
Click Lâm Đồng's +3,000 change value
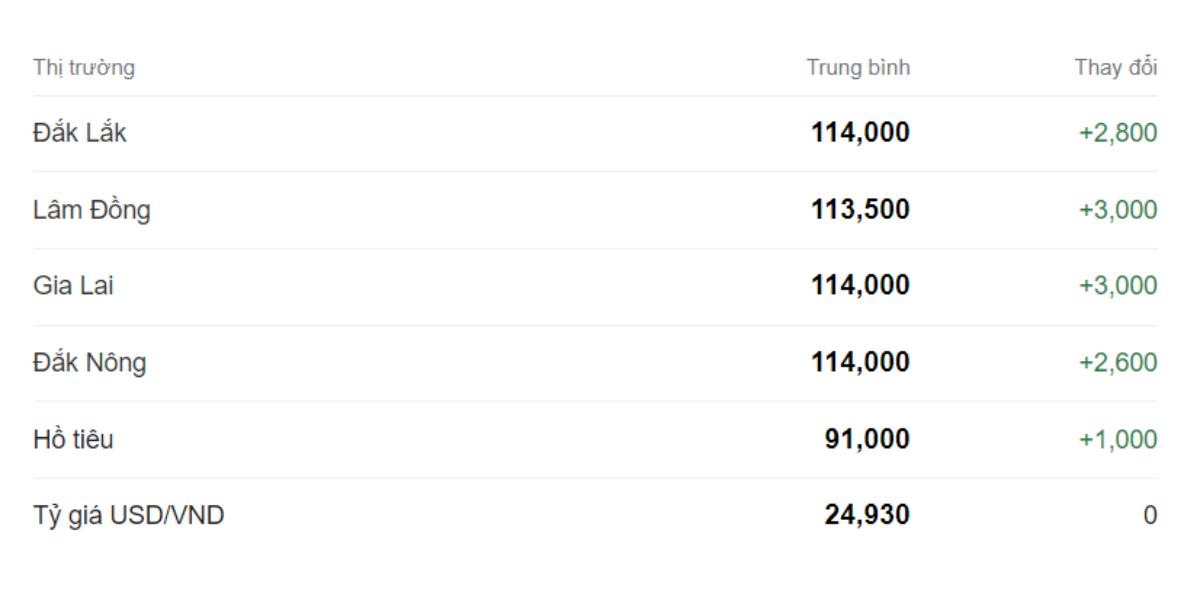click(1117, 210)
